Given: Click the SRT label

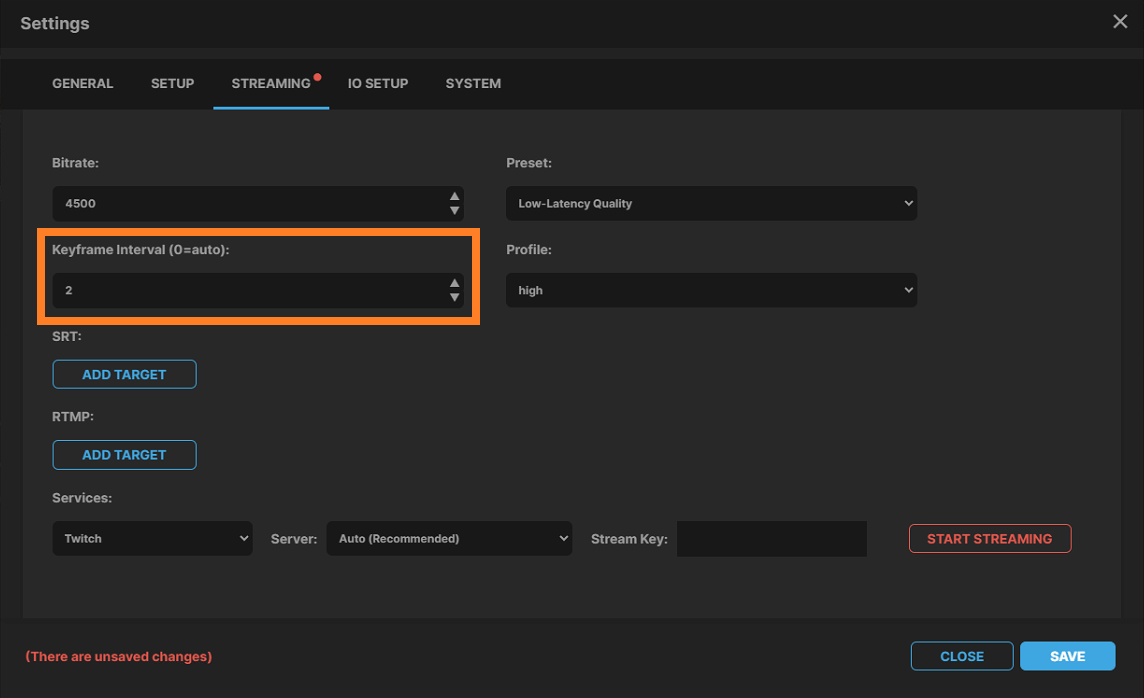Looking at the screenshot, I should [x=66, y=336].
